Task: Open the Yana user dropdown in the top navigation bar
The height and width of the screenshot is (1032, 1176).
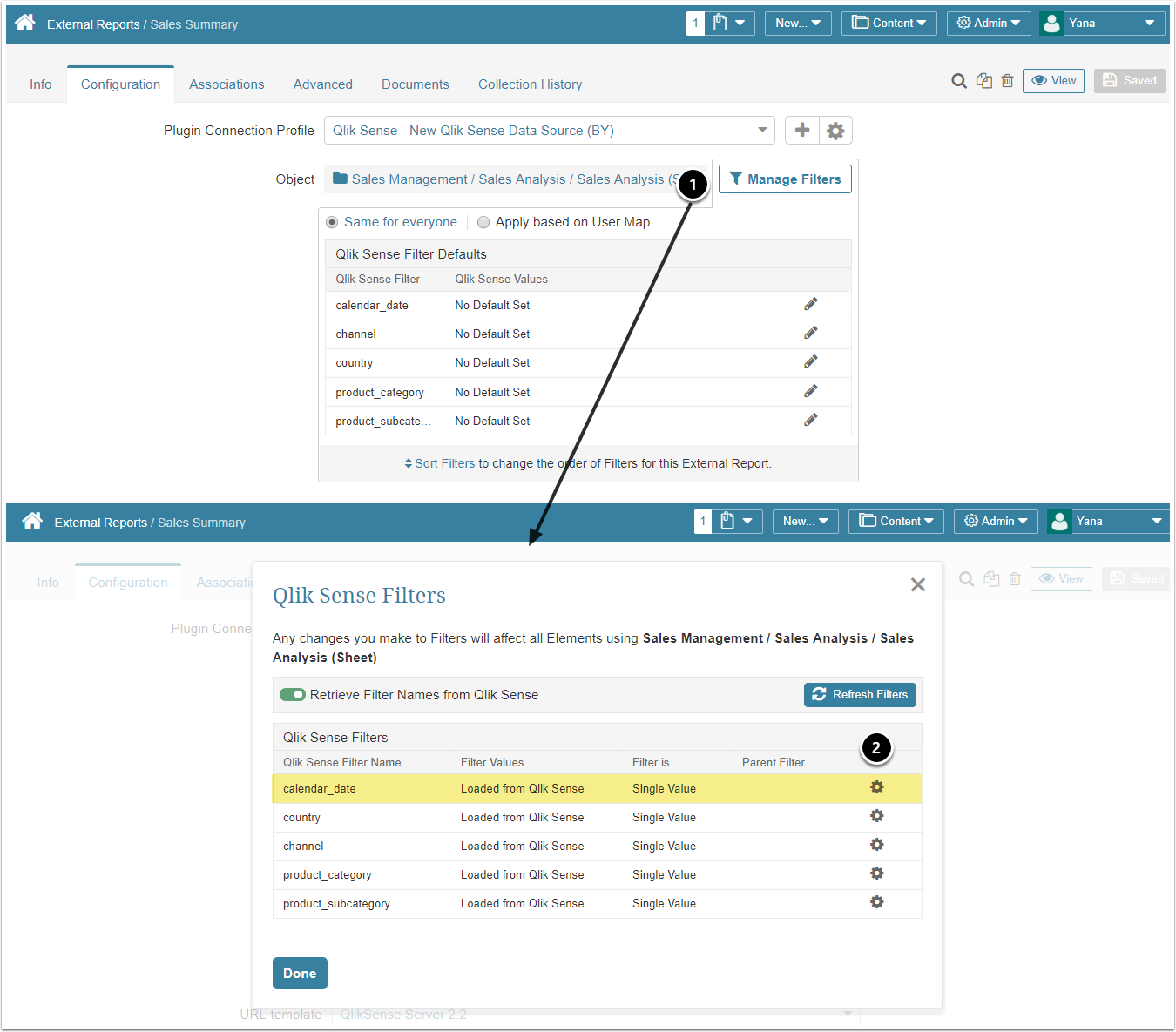Action: [1102, 24]
